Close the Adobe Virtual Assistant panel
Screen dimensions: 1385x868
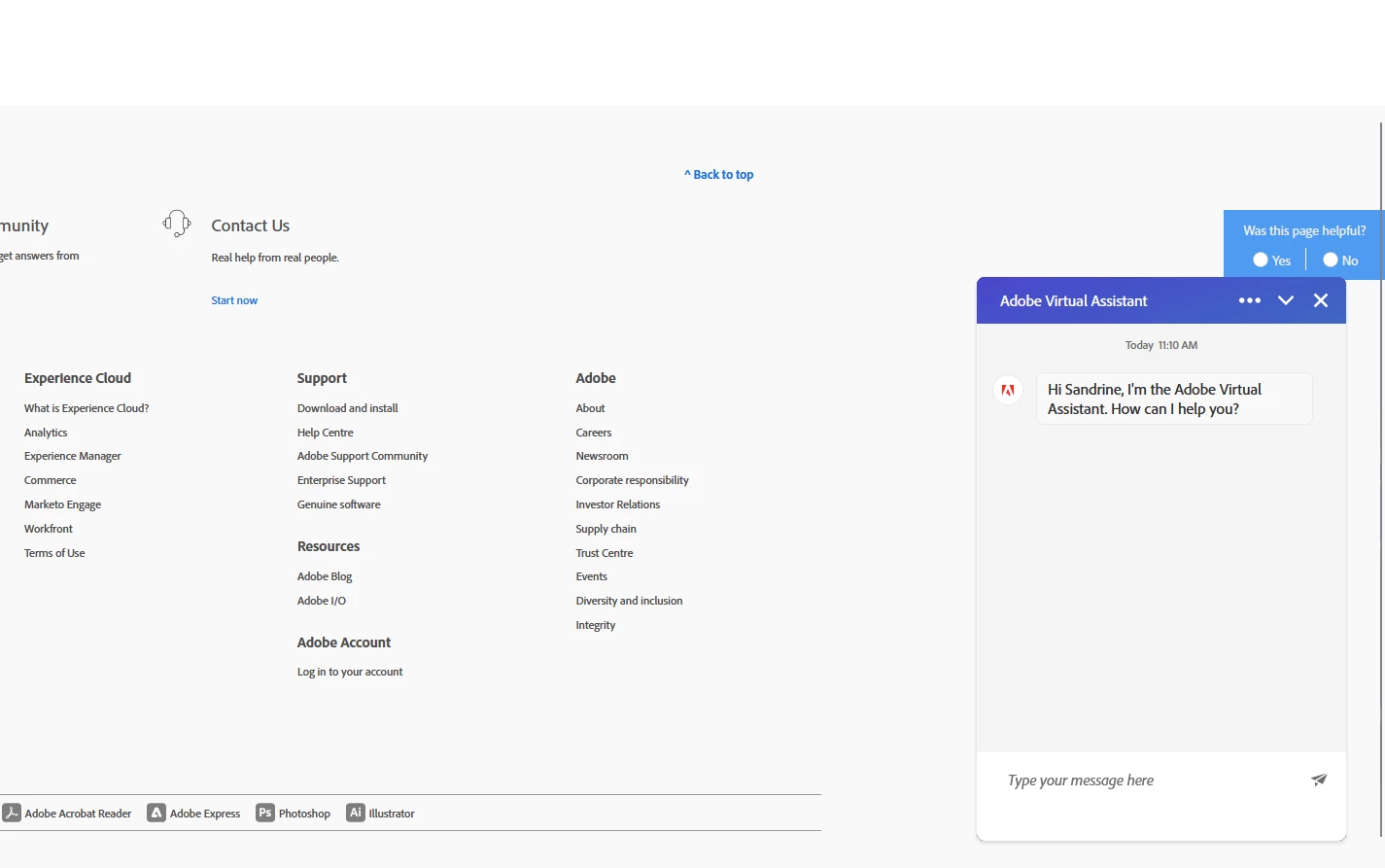(x=1321, y=300)
